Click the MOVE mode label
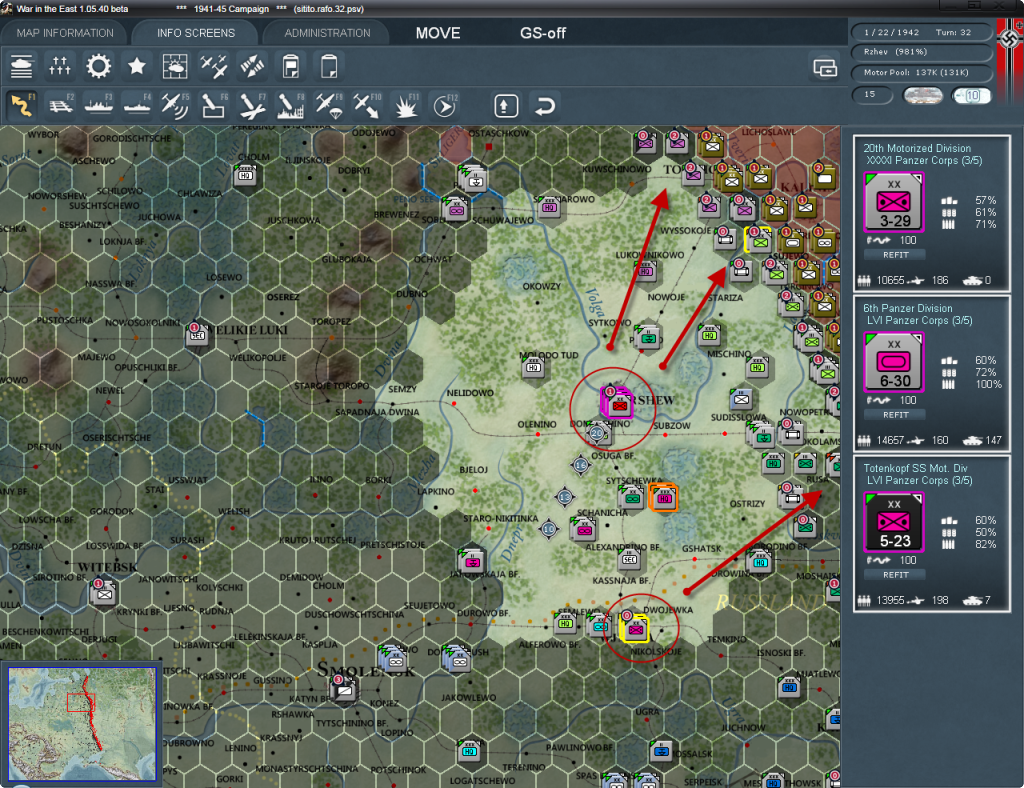Screen dimensions: 1024x788 pyautogui.click(x=438, y=33)
